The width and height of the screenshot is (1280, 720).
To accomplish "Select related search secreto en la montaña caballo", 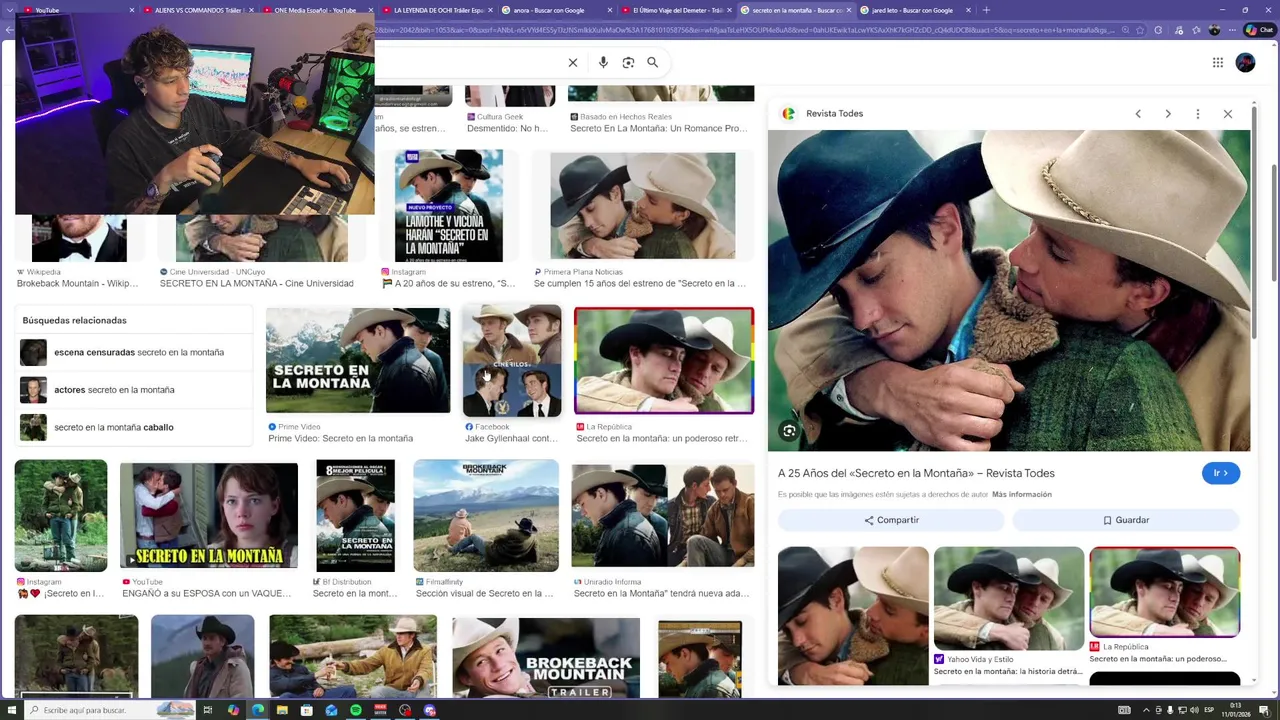I will tap(134, 427).
